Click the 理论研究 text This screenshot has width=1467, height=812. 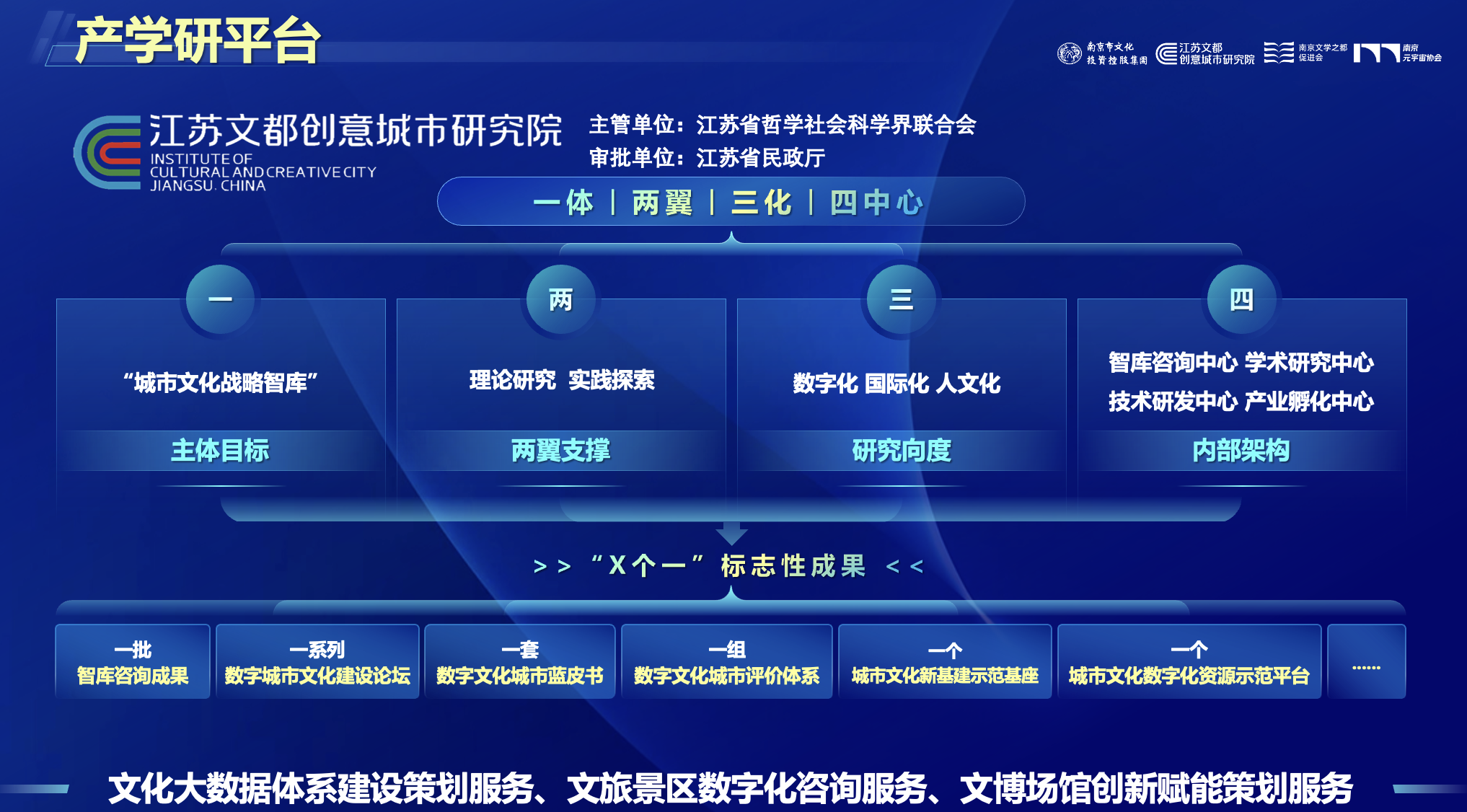click(x=513, y=379)
